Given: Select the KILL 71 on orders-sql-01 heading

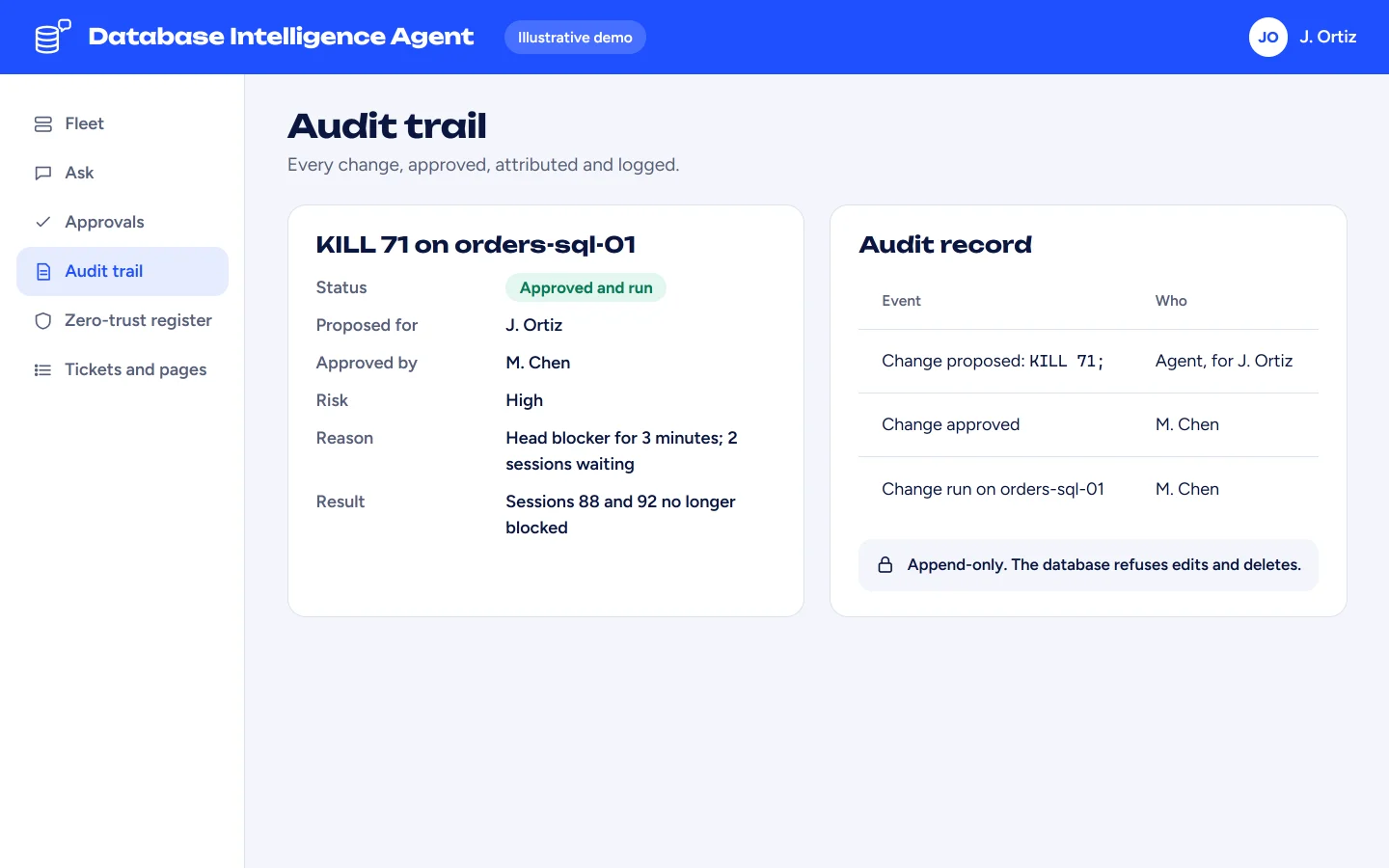Looking at the screenshot, I should coord(476,245).
